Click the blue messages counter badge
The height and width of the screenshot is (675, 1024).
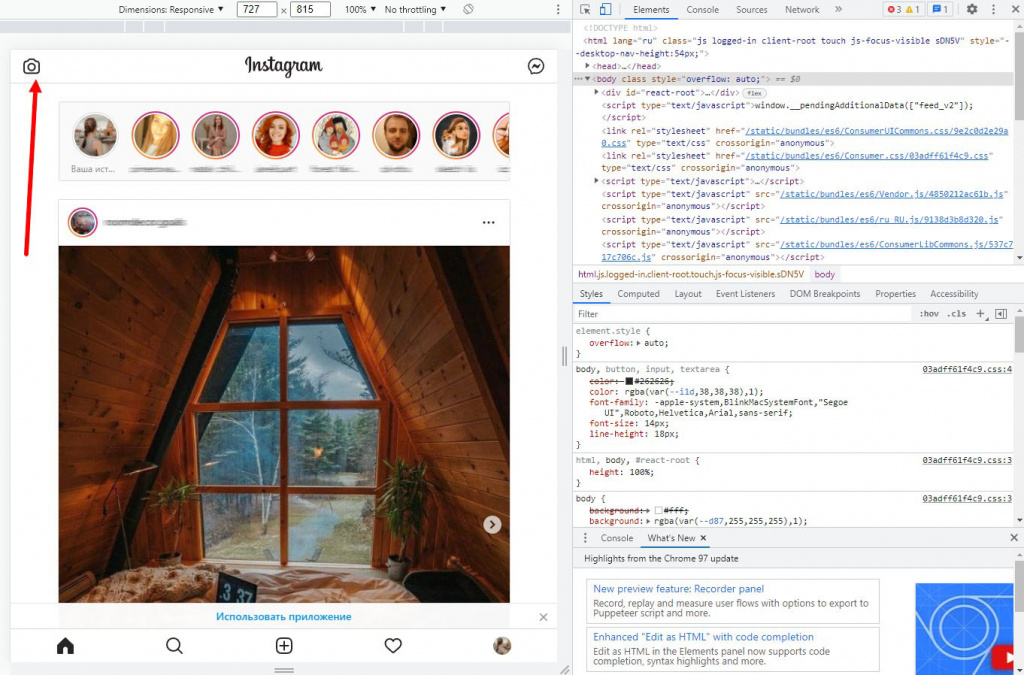[940, 10]
